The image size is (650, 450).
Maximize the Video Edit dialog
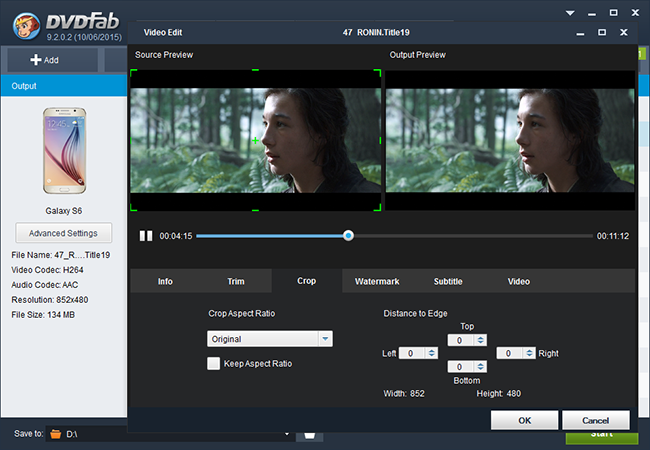click(x=602, y=32)
